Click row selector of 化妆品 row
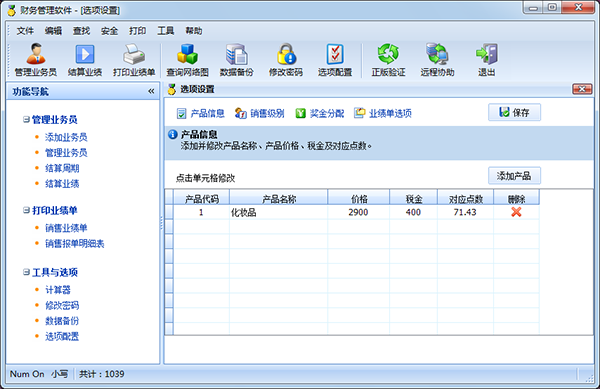The width and height of the screenshot is (600, 389). (169, 212)
